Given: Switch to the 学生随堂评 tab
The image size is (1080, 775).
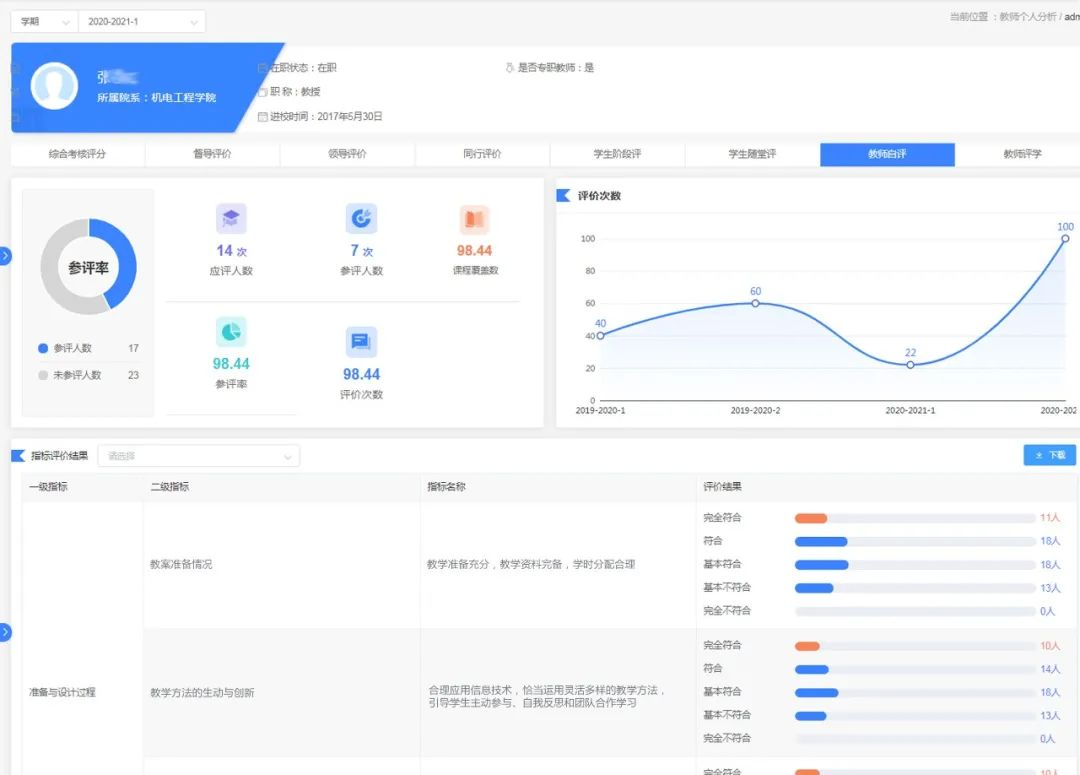Looking at the screenshot, I should point(752,154).
